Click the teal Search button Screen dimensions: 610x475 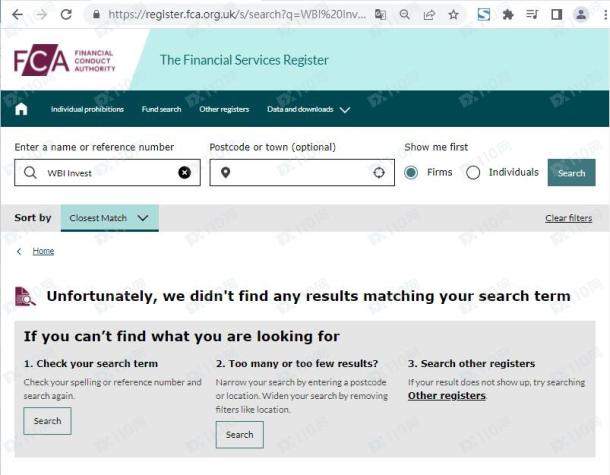pyautogui.click(x=571, y=172)
